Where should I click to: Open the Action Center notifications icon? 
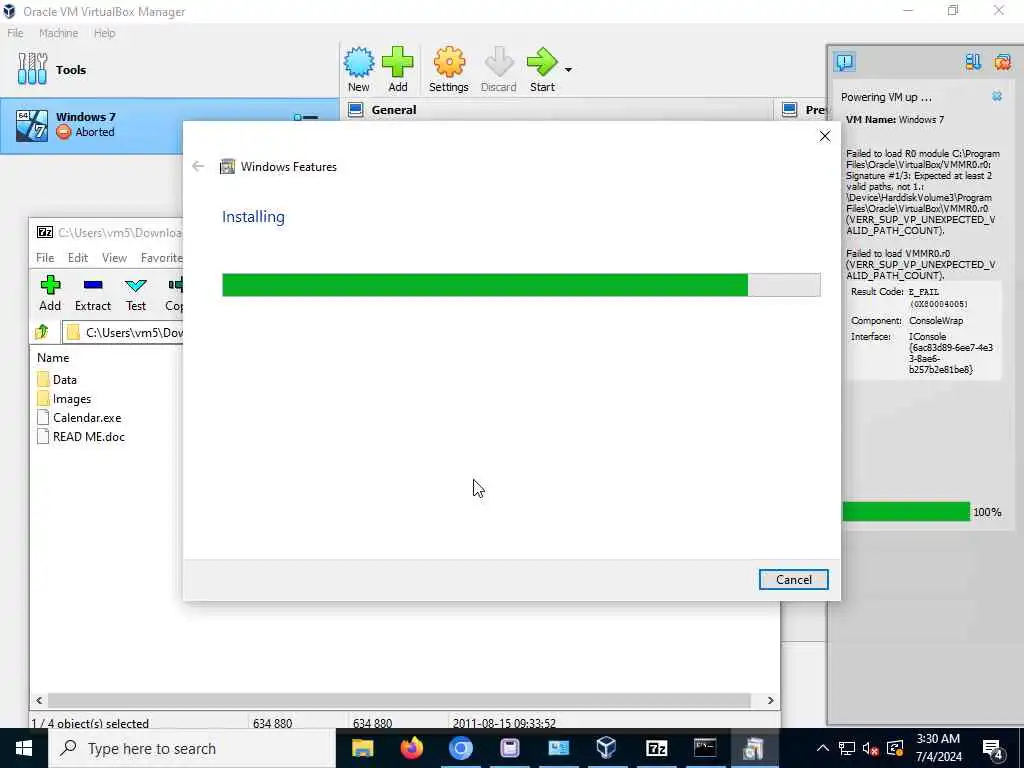click(993, 749)
